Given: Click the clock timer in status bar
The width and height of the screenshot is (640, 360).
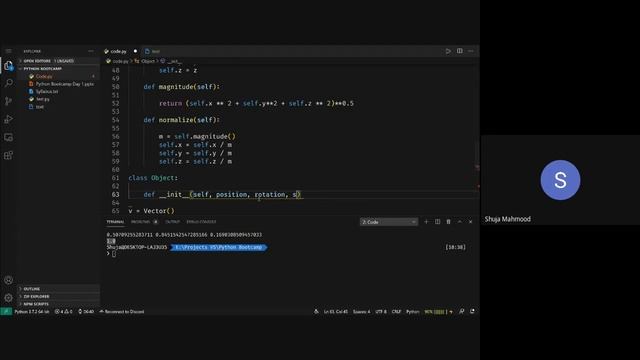Looking at the screenshot, I should [86, 311].
